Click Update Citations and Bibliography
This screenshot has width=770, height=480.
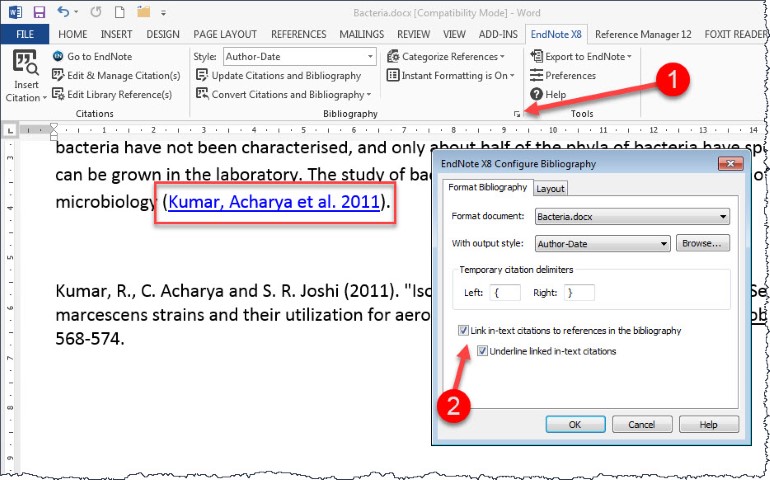278,75
